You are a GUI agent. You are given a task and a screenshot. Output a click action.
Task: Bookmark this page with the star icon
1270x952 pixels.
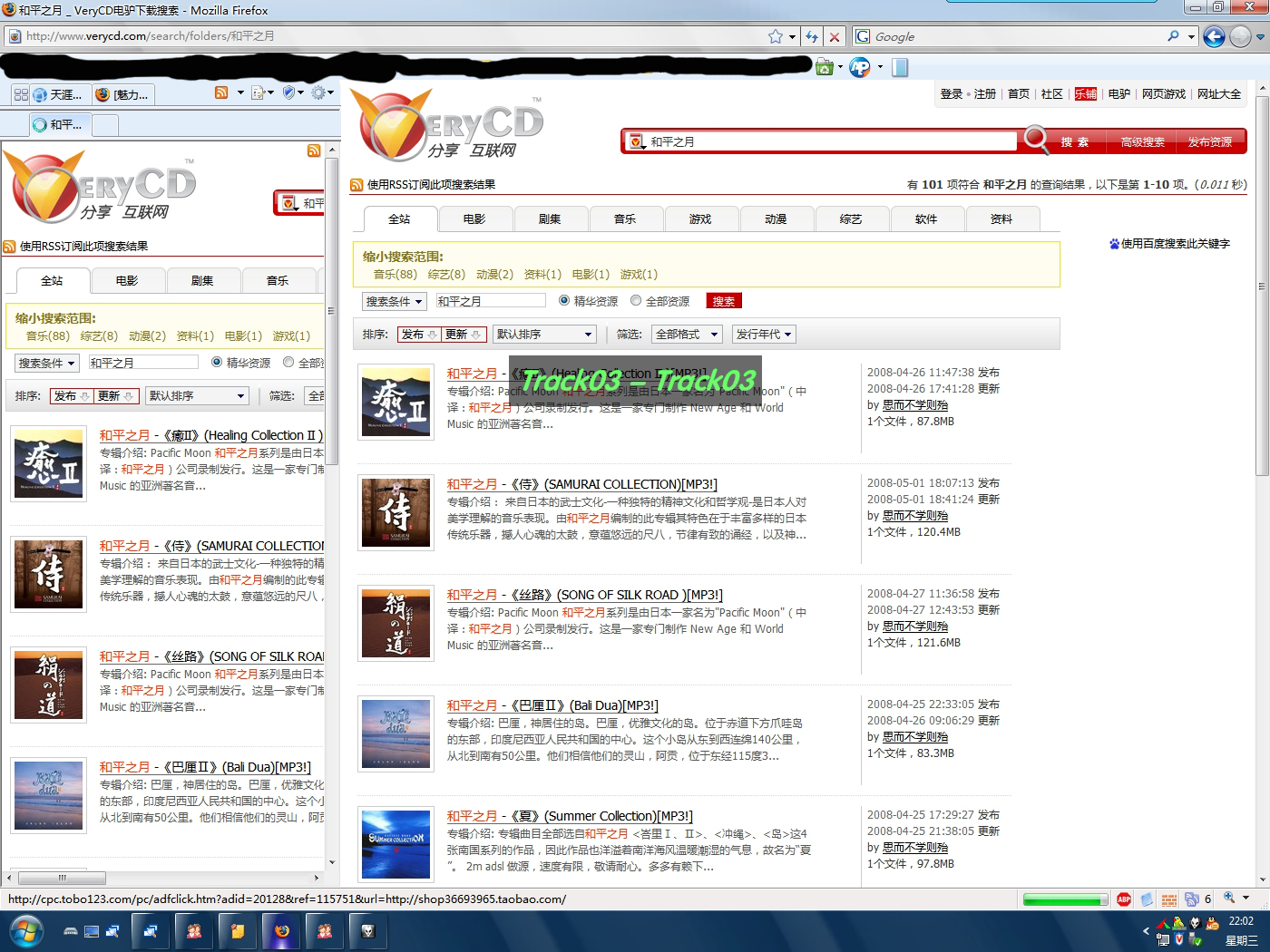(776, 36)
